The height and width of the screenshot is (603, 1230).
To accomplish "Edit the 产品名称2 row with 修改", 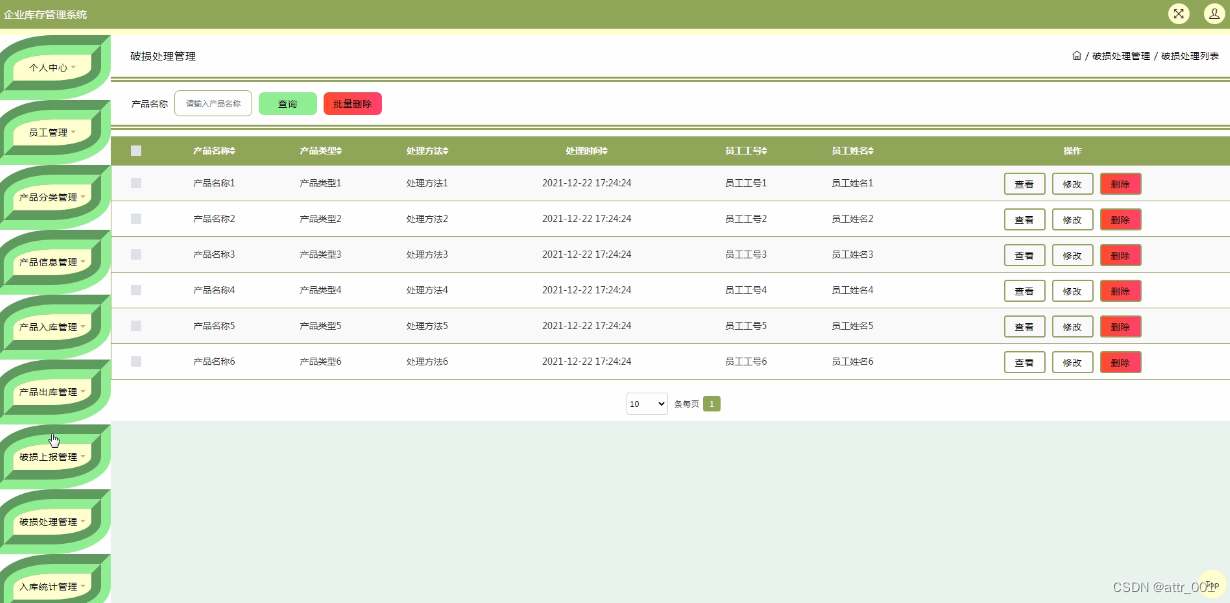I will coord(1073,220).
